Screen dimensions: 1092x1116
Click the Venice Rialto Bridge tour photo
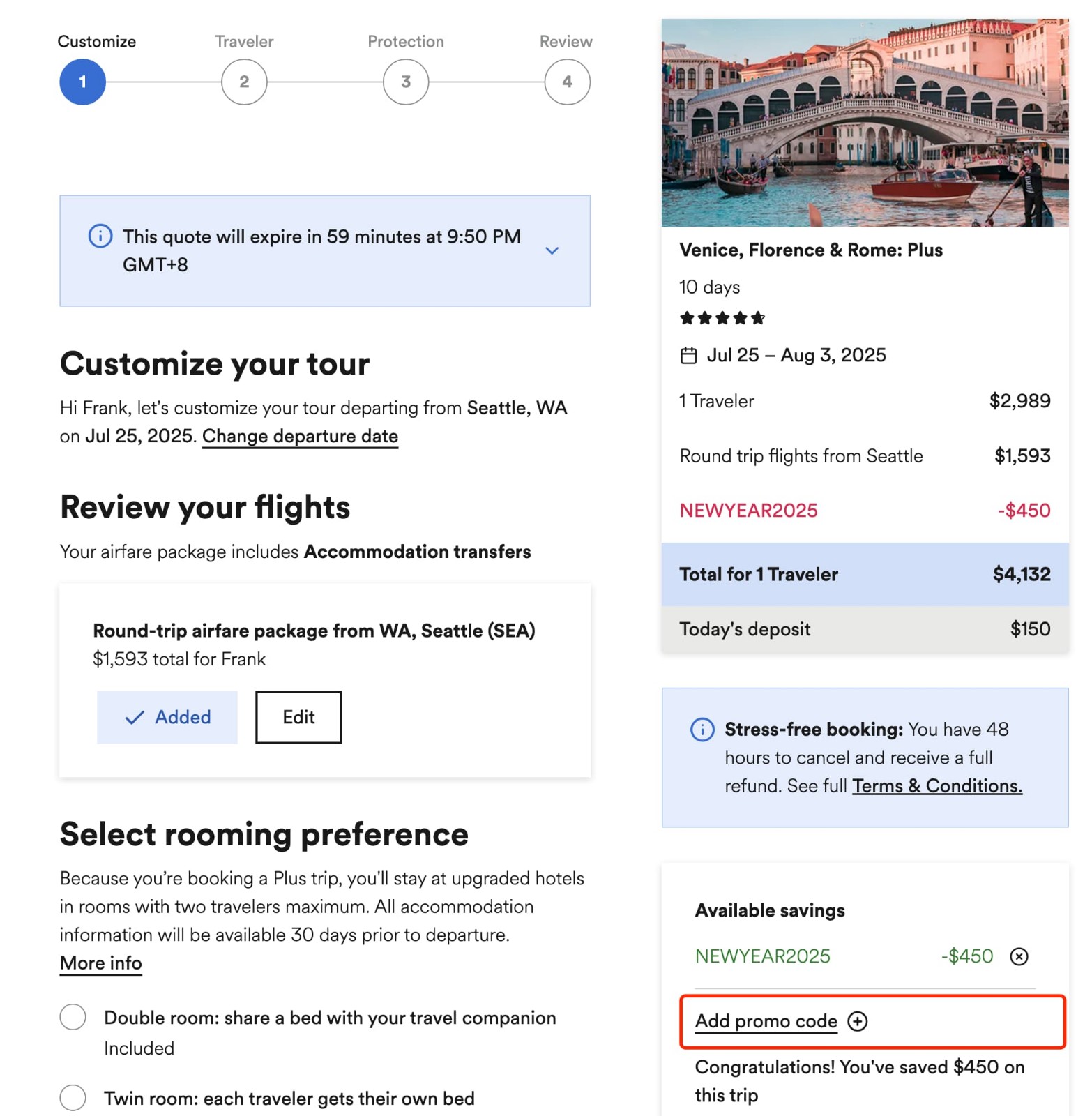pyautogui.click(x=865, y=123)
